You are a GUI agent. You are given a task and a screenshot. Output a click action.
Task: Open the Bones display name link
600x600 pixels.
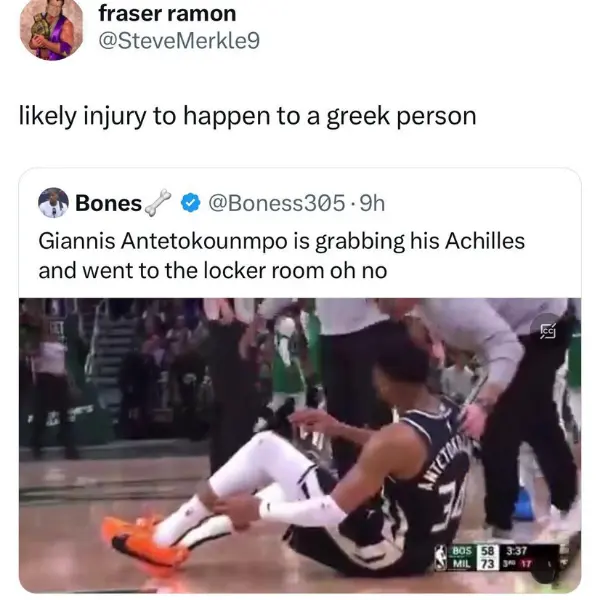tap(109, 203)
